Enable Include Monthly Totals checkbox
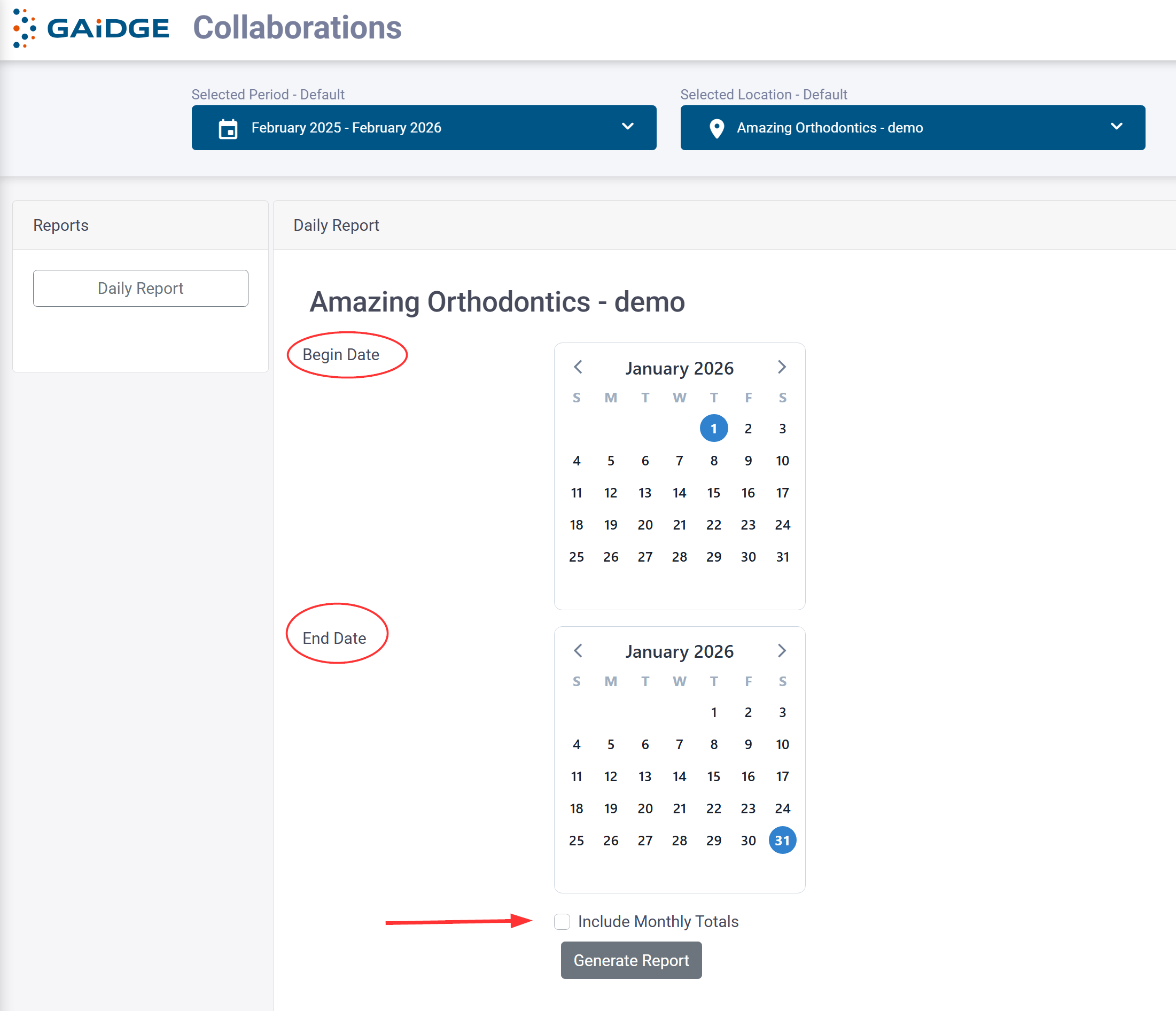The height and width of the screenshot is (1011, 1176). point(562,921)
